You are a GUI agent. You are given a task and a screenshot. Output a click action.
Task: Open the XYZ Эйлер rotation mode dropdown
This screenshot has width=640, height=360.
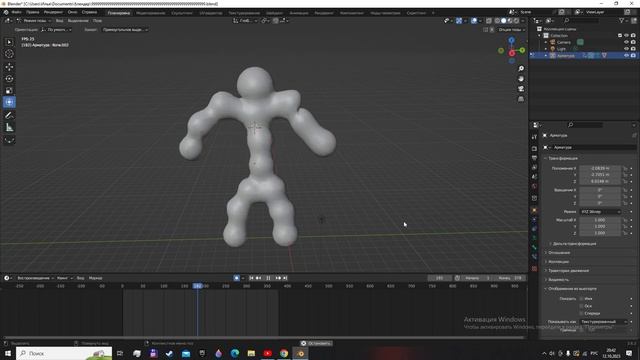600,212
